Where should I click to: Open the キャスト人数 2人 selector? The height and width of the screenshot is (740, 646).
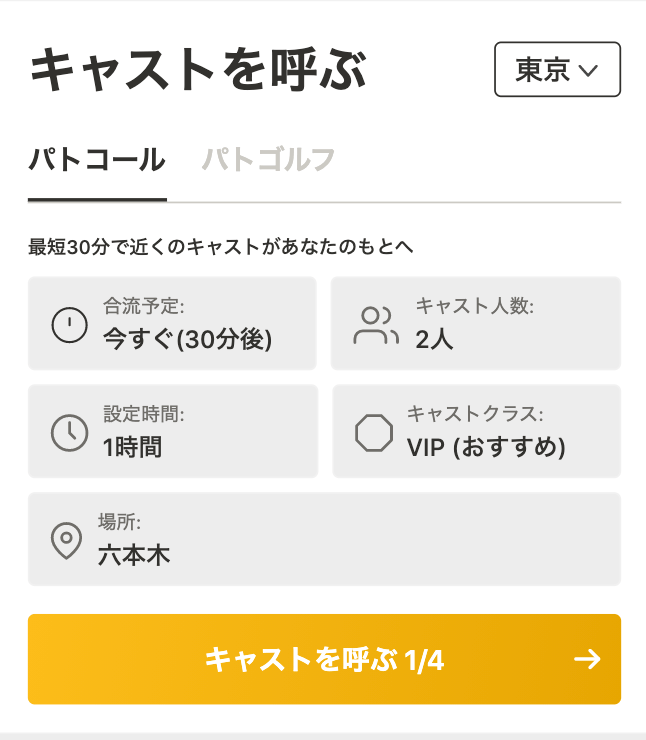tap(476, 324)
